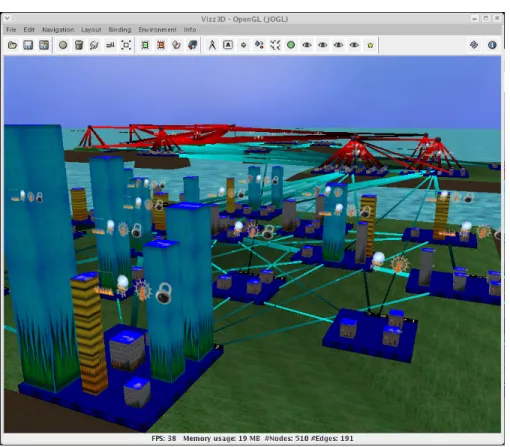Select the walking person navigation icon

pyautogui.click(x=212, y=45)
